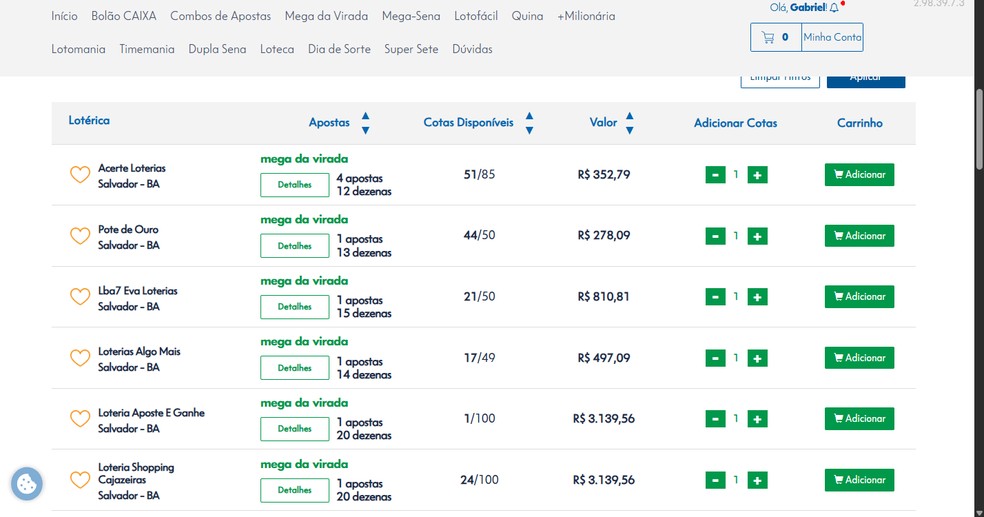Go to Lotofácil menu item
Viewport: 984px width, 517px height.
(478, 16)
